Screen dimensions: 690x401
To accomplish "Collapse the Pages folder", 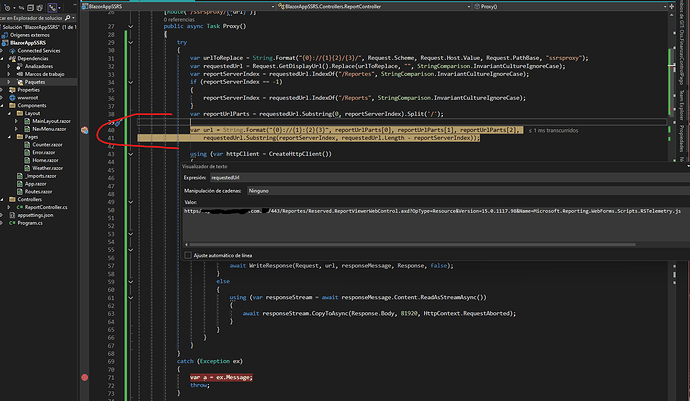I will pyautogui.click(x=9, y=137).
